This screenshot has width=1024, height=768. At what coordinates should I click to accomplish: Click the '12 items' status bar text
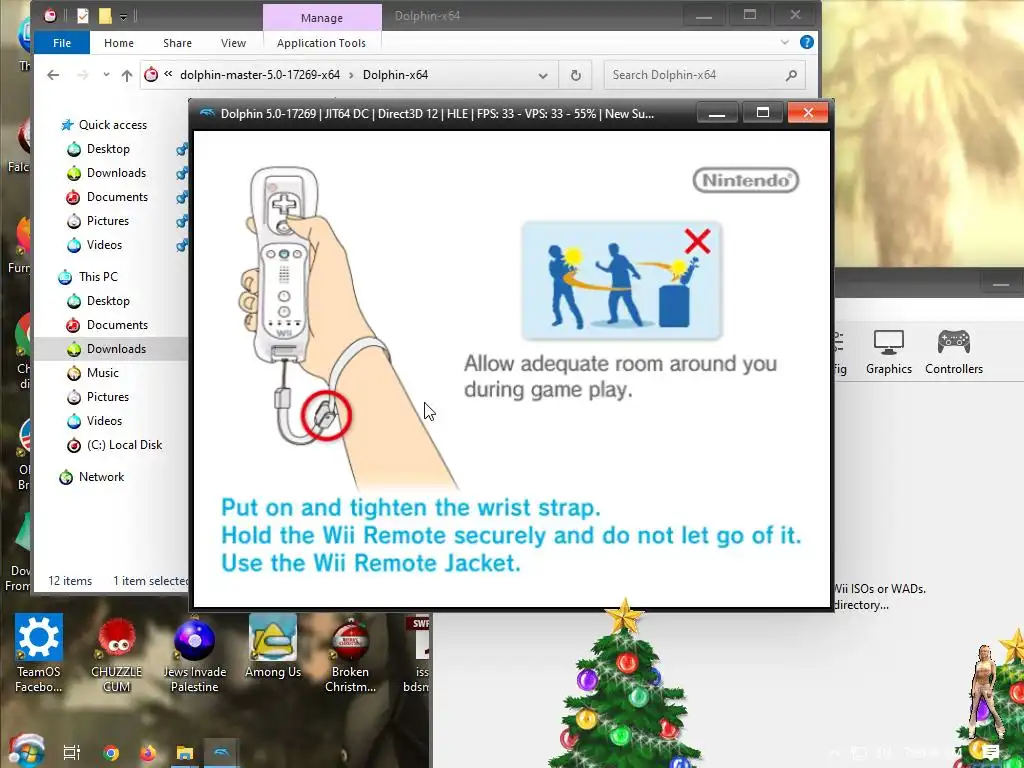click(x=70, y=581)
